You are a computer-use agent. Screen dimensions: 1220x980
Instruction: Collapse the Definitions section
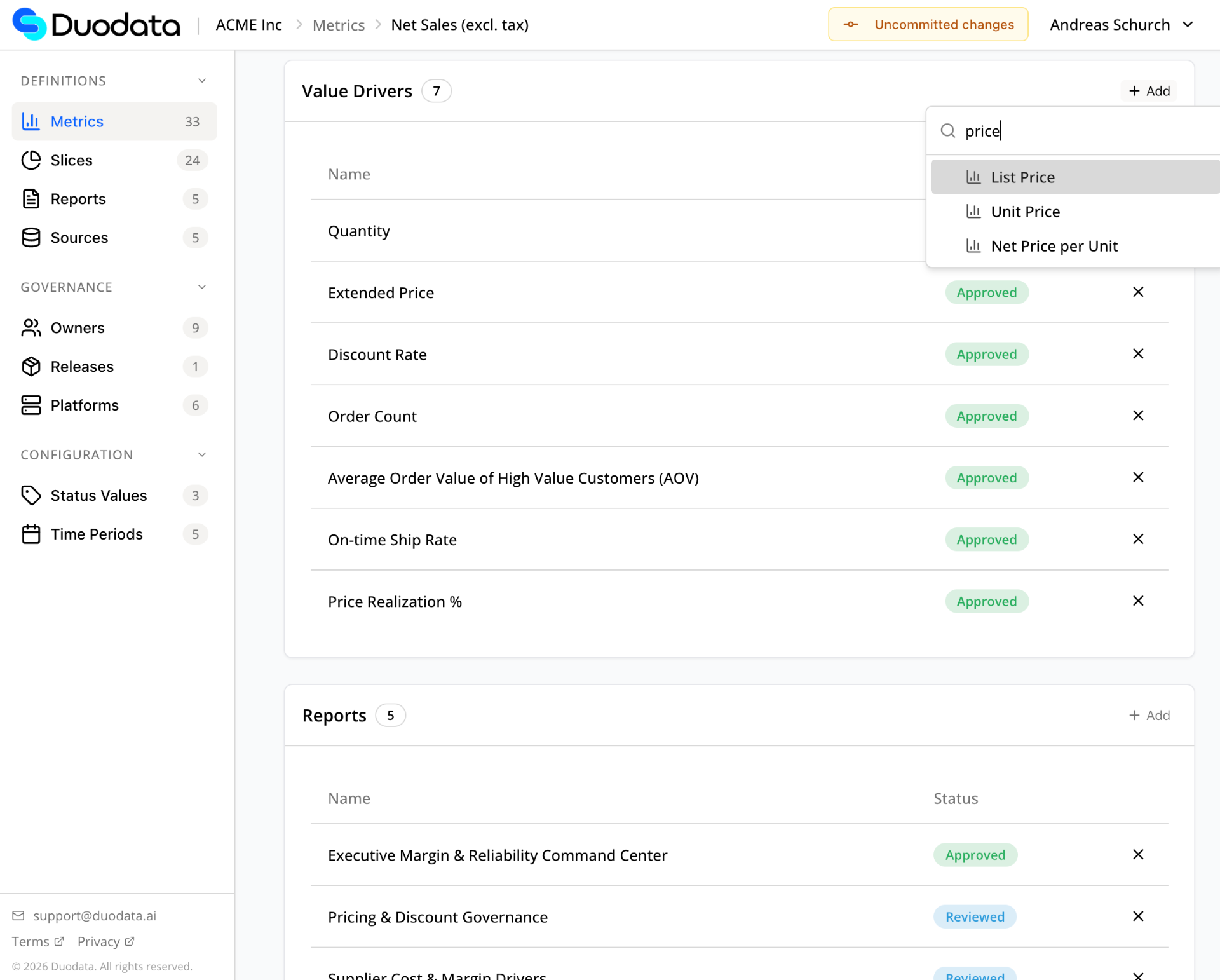(x=202, y=81)
